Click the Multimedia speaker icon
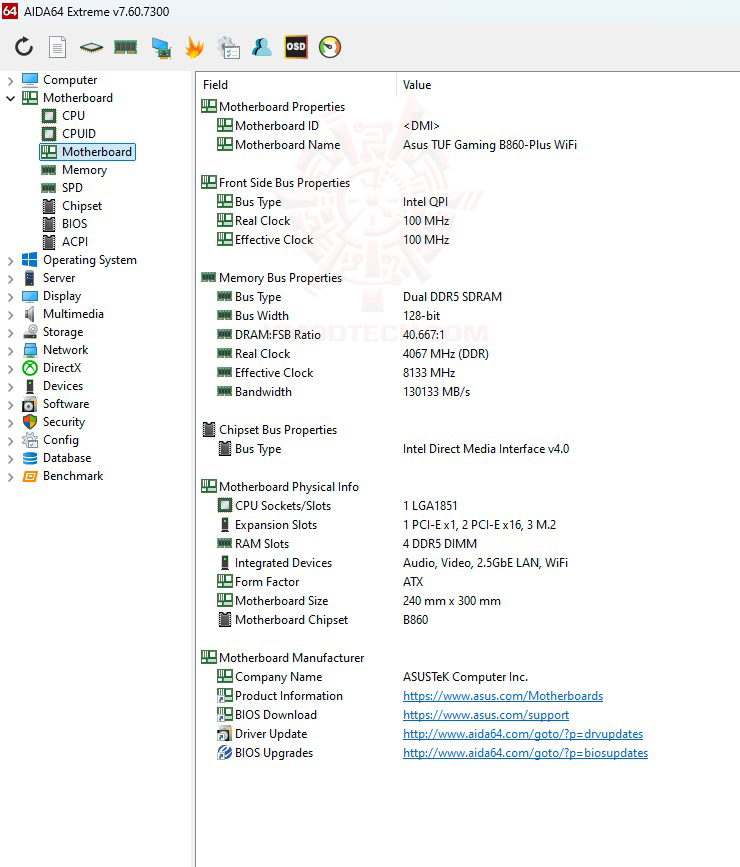This screenshot has width=740, height=867. click(30, 314)
